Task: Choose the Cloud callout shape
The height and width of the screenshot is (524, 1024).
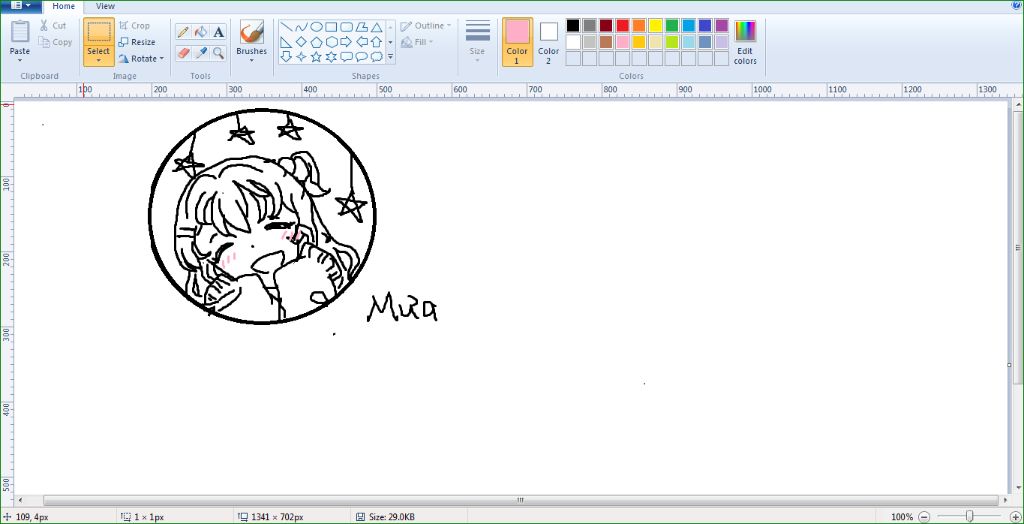Action: click(x=376, y=57)
